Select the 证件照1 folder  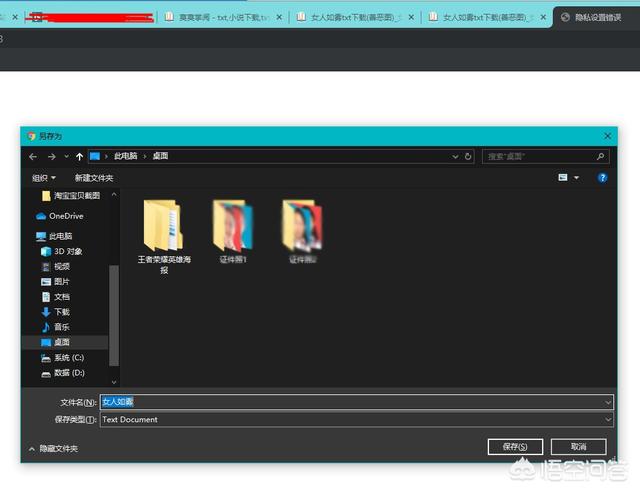point(233,231)
